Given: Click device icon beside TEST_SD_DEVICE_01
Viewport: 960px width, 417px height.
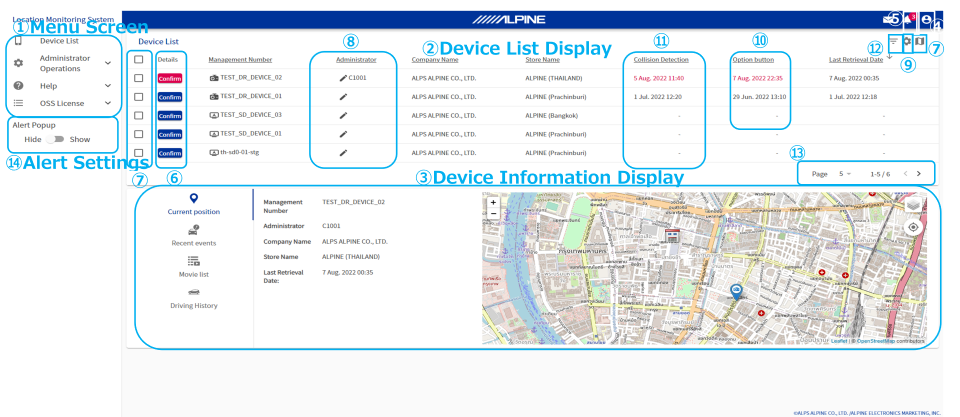Looking at the screenshot, I should click(x=214, y=134).
